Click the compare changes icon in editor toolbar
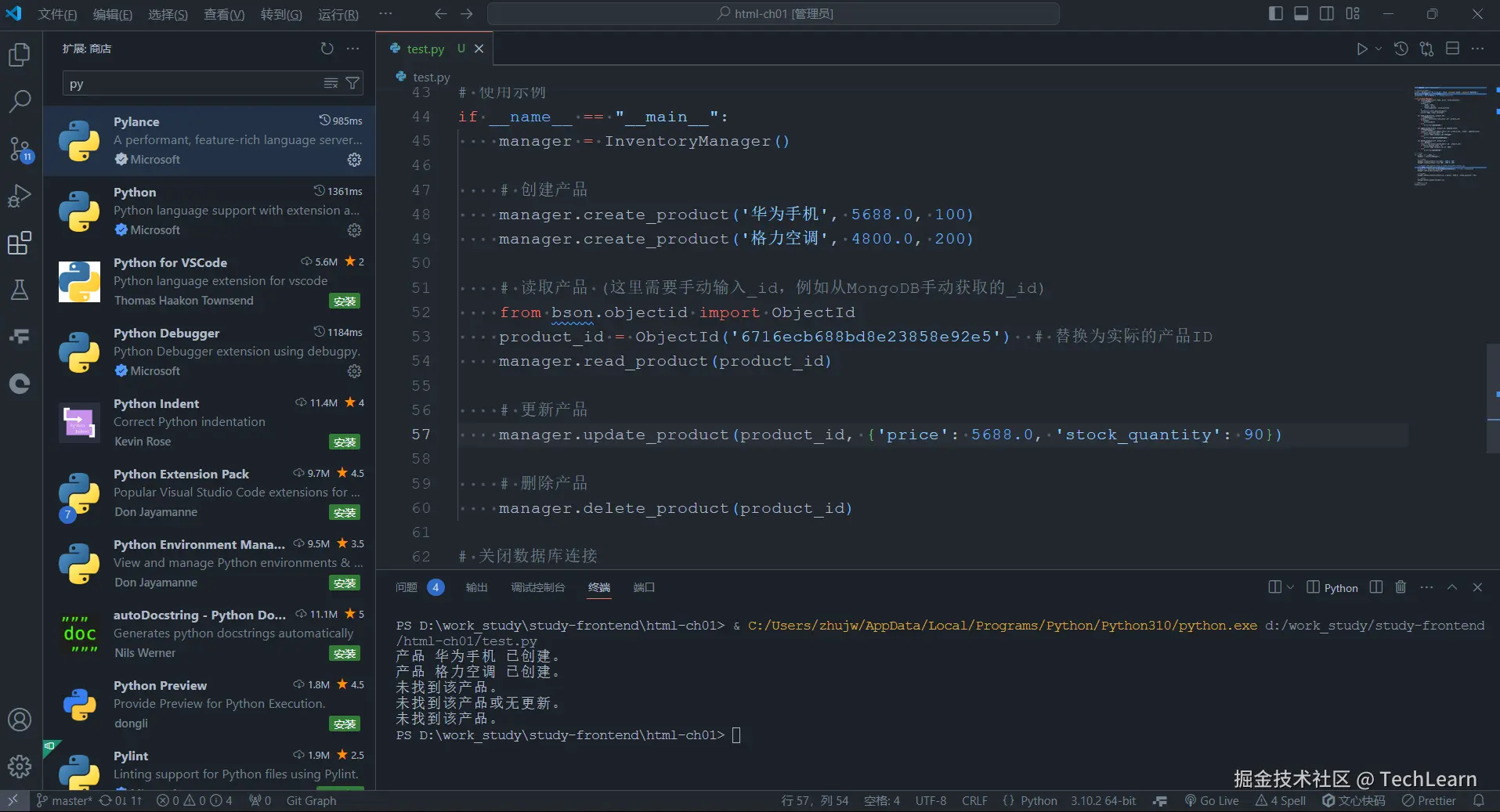 coord(1426,49)
